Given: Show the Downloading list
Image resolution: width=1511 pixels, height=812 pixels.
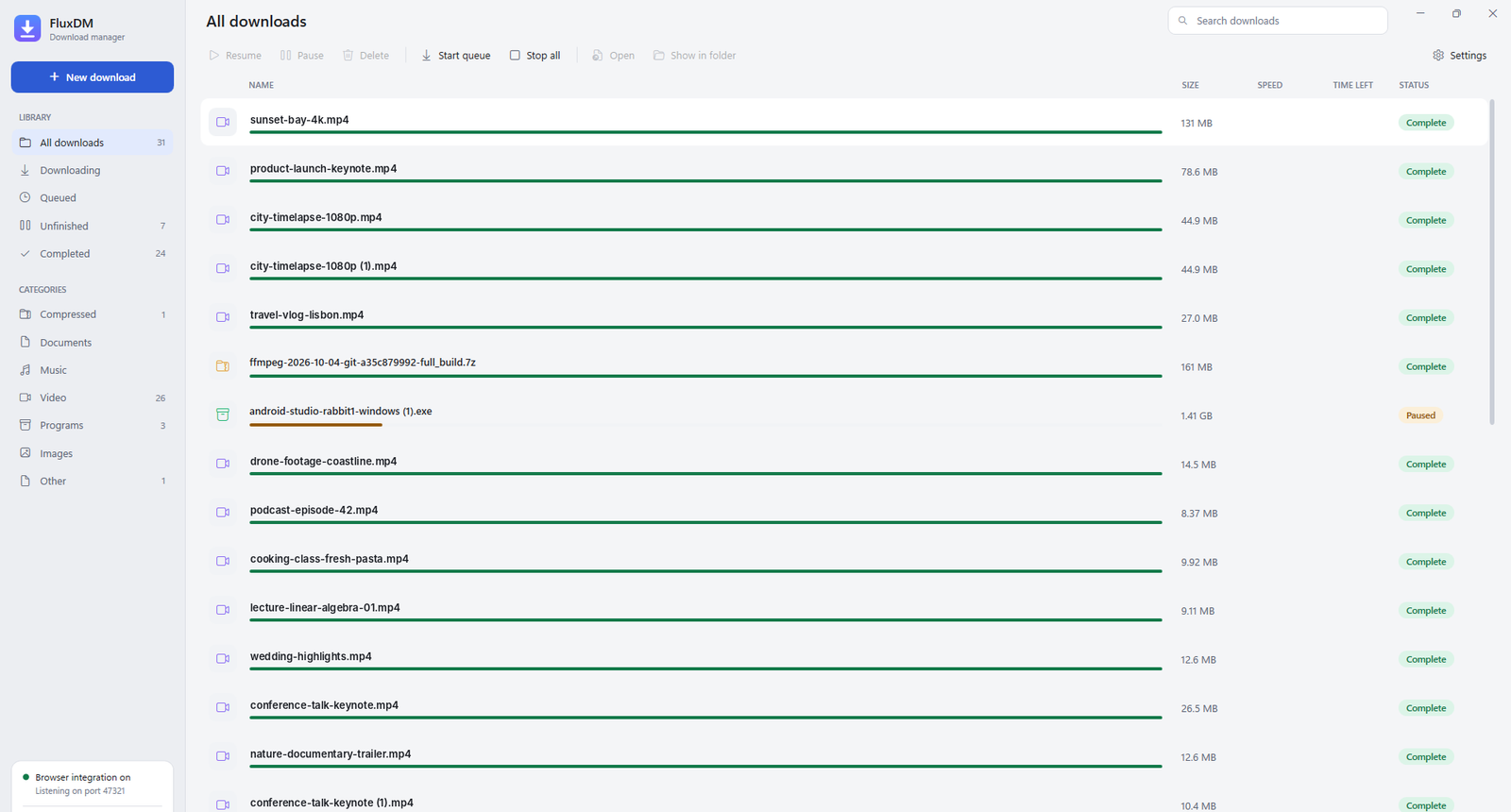Looking at the screenshot, I should [93, 170].
